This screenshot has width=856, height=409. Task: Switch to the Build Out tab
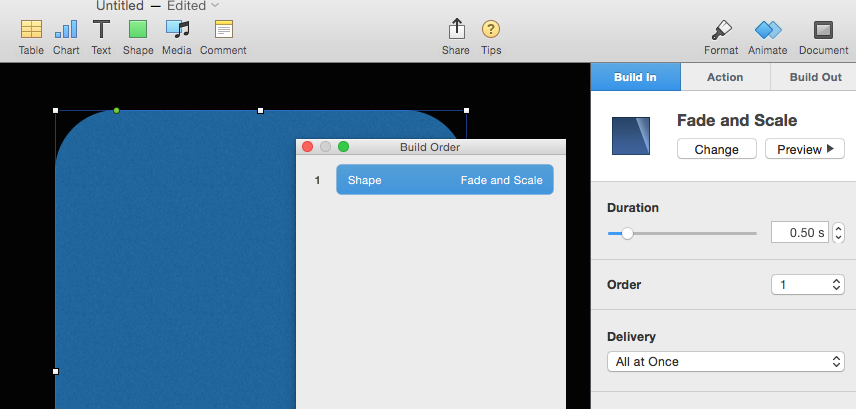813,77
